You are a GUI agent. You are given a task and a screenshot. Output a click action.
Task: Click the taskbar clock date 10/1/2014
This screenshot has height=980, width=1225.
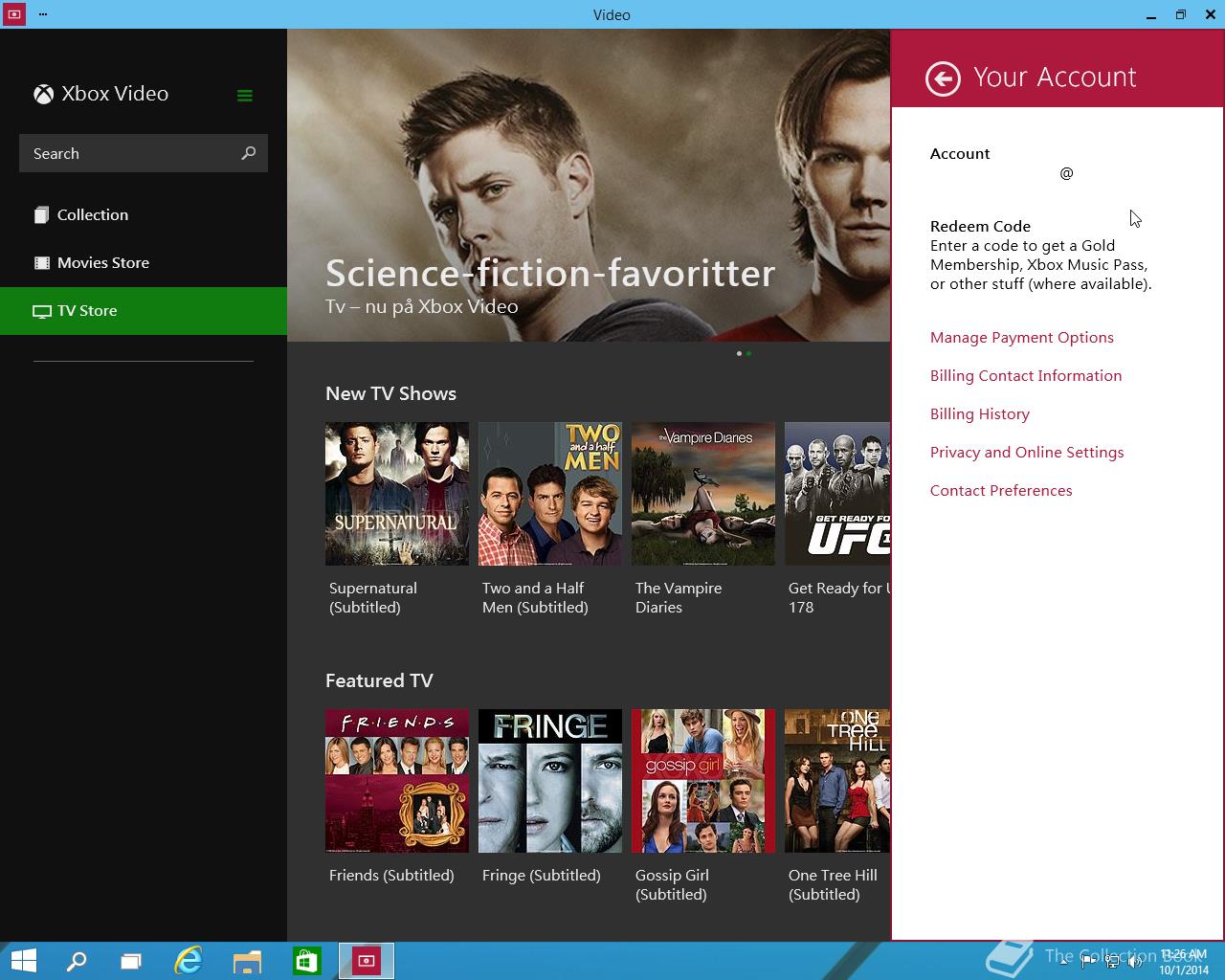click(1184, 969)
